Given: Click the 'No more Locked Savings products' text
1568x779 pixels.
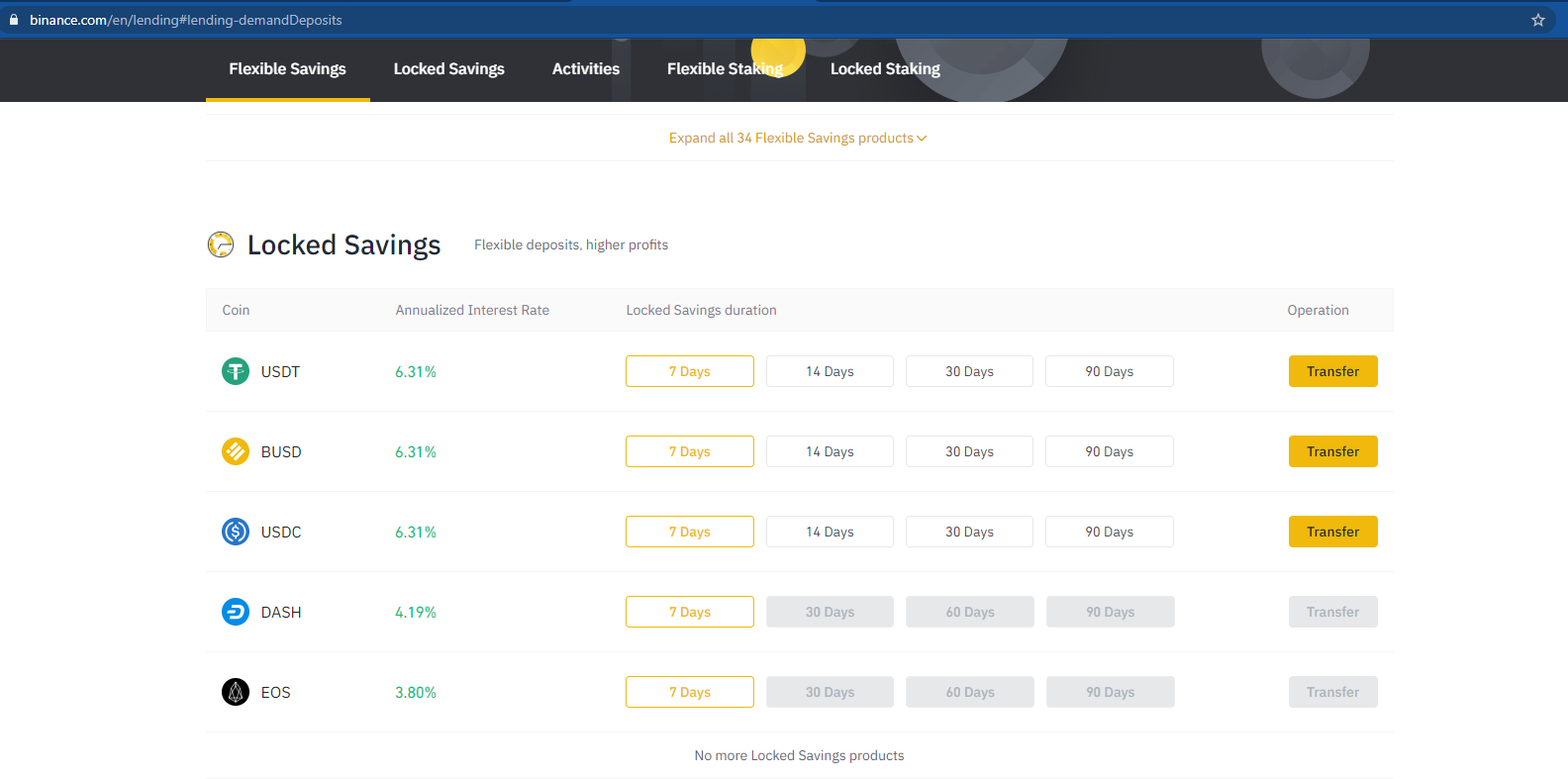Looking at the screenshot, I should click(799, 755).
